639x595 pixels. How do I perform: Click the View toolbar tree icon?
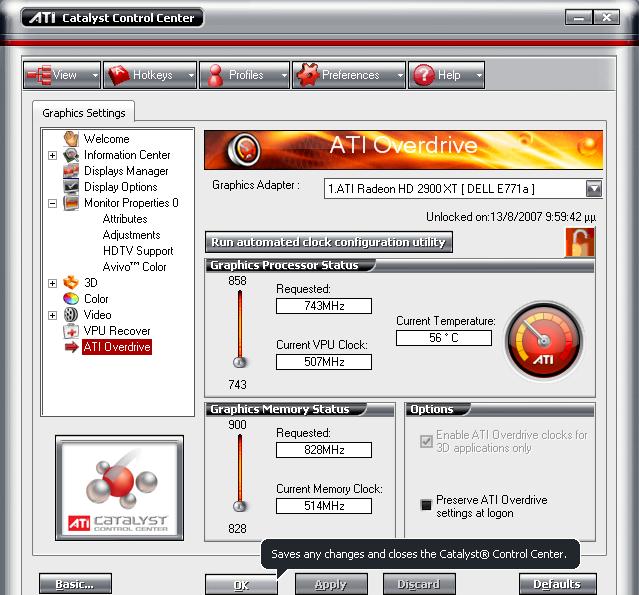39,75
